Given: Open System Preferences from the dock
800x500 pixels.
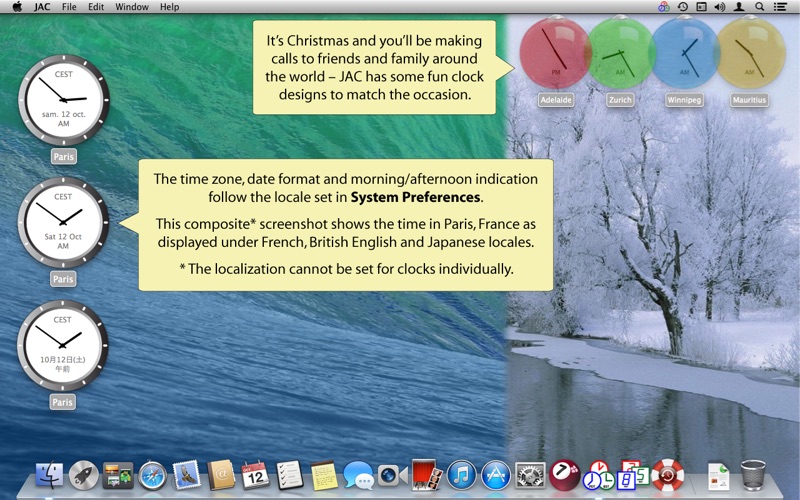Looking at the screenshot, I should pyautogui.click(x=529, y=475).
